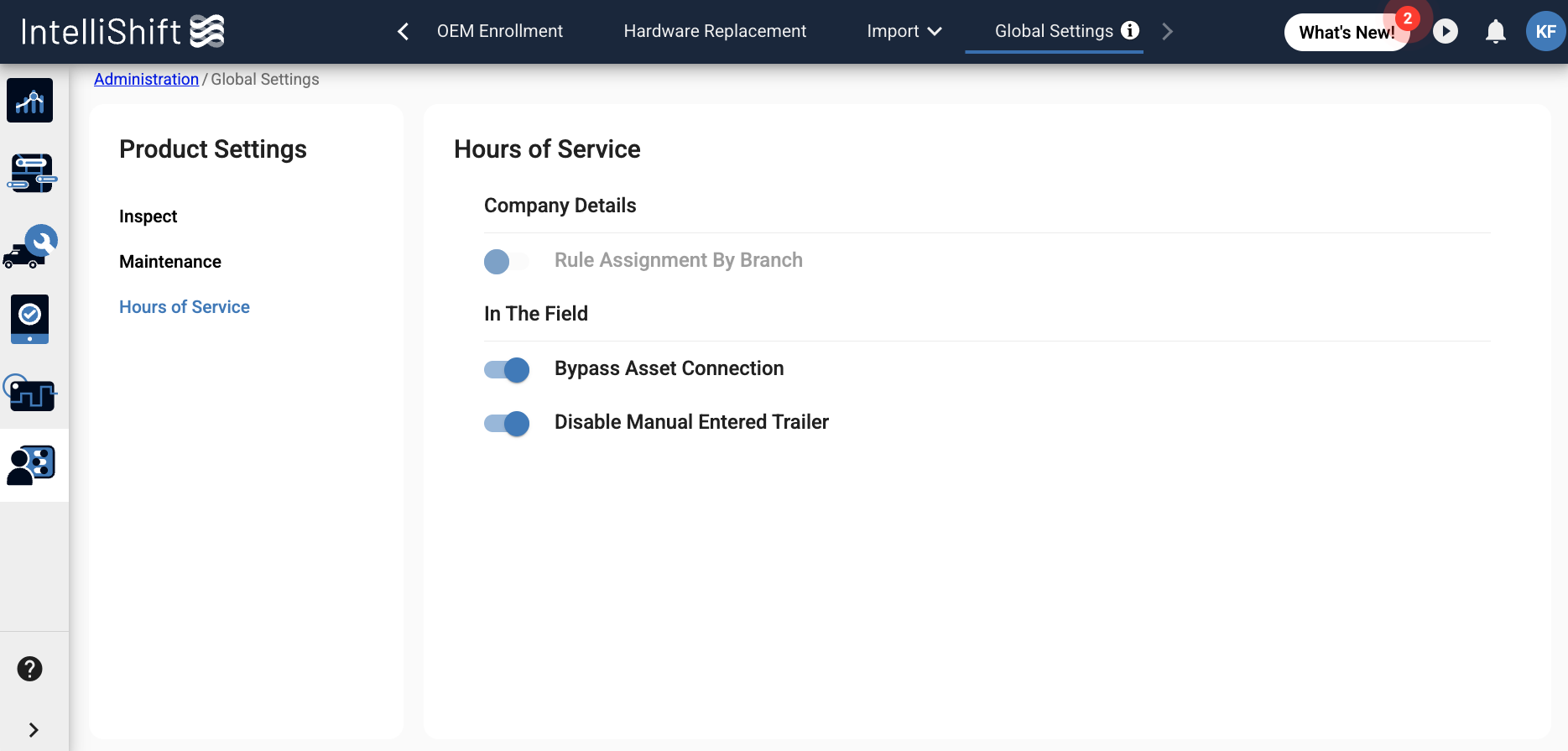Viewport: 1568px width, 751px height.
Task: Open the notifications bell
Action: [1496, 32]
